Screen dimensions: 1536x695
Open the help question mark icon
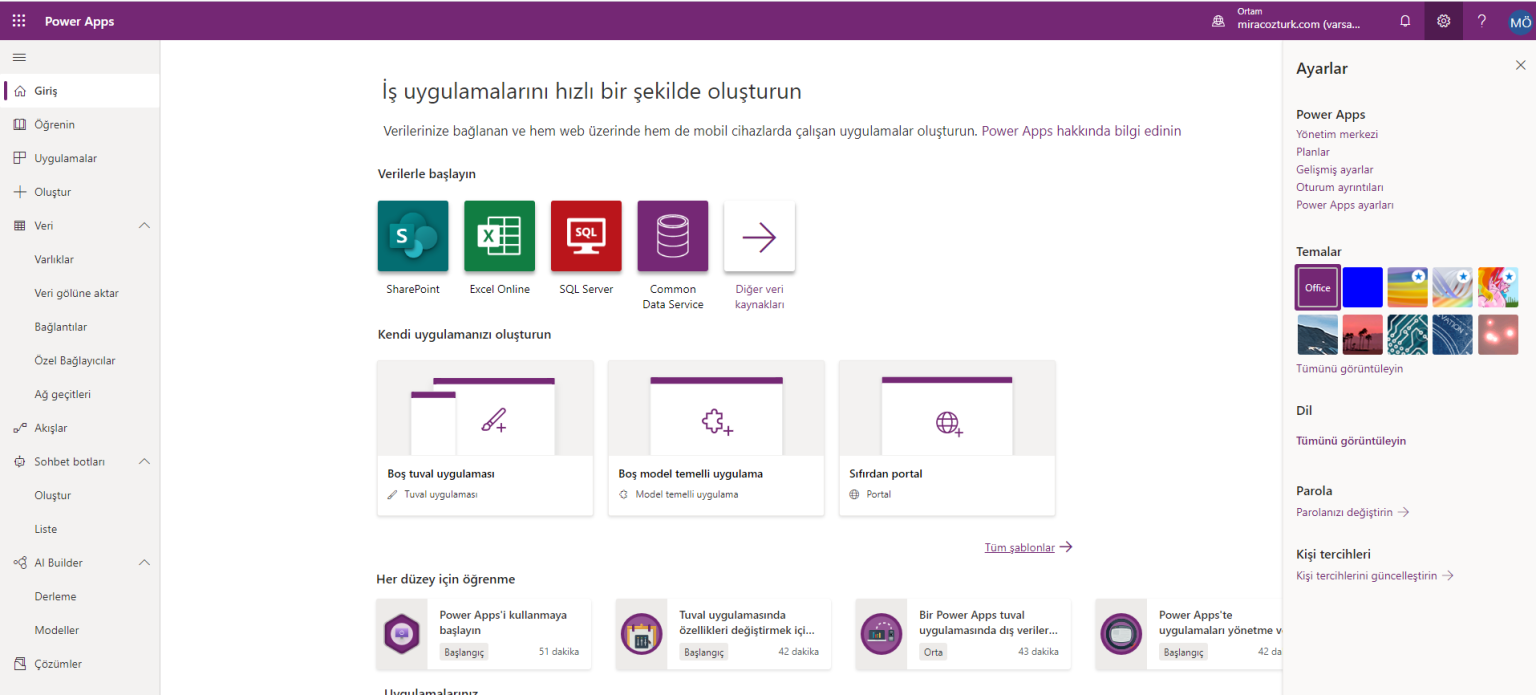[x=1482, y=21]
